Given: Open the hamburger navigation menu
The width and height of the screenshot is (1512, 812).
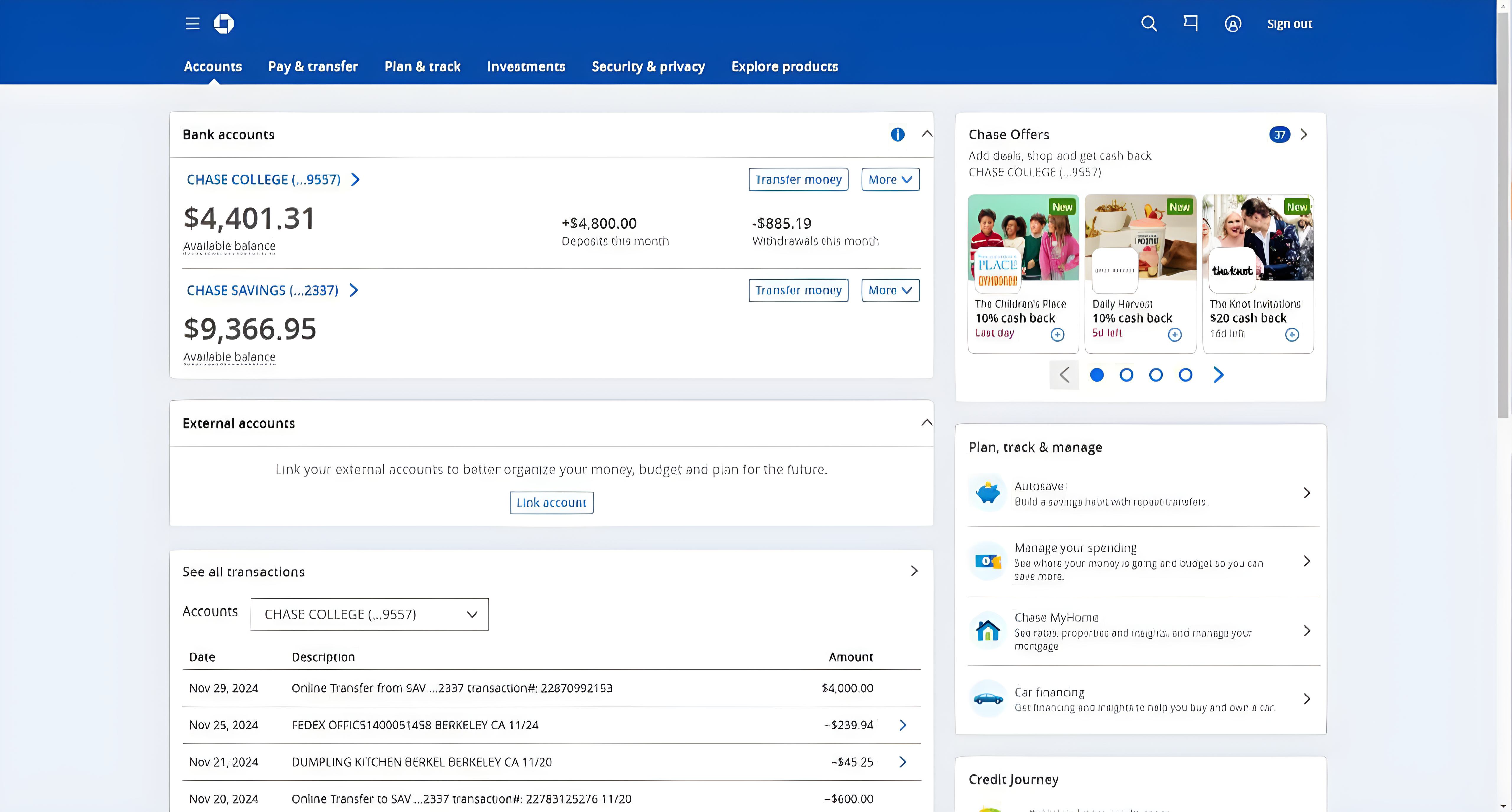Looking at the screenshot, I should 193,23.
